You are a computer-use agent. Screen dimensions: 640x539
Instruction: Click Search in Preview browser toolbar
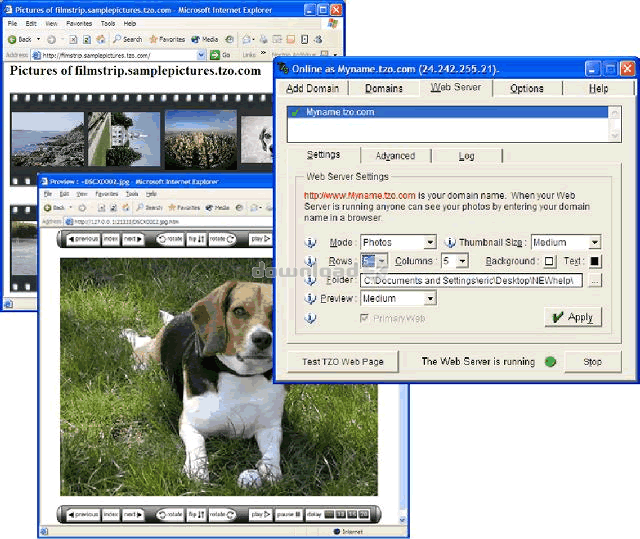(x=149, y=208)
